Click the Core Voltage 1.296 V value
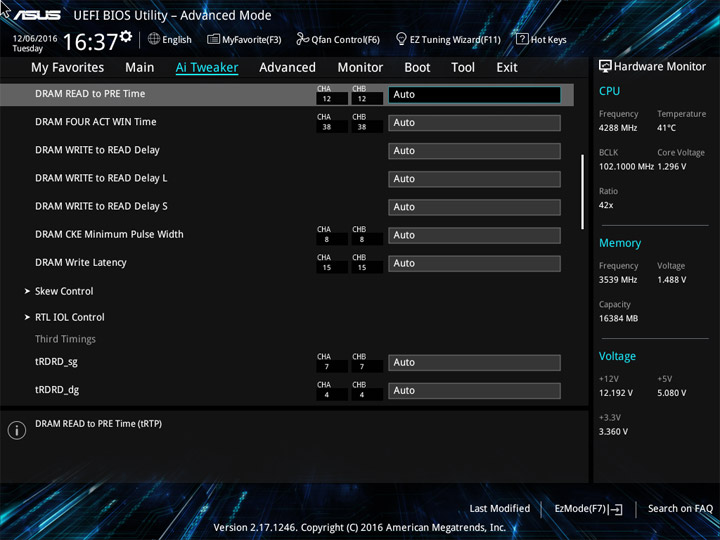 [672, 167]
